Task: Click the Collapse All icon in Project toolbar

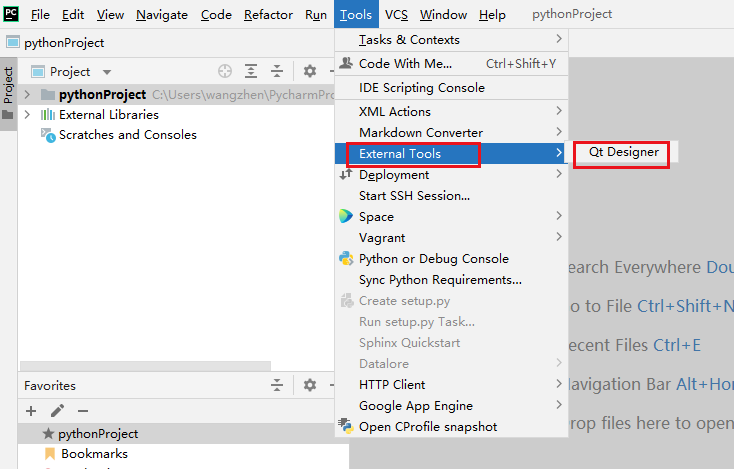Action: click(x=277, y=71)
